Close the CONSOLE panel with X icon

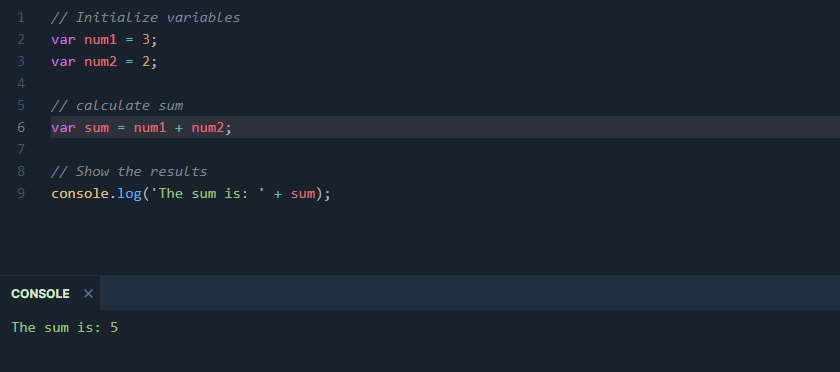coord(88,294)
